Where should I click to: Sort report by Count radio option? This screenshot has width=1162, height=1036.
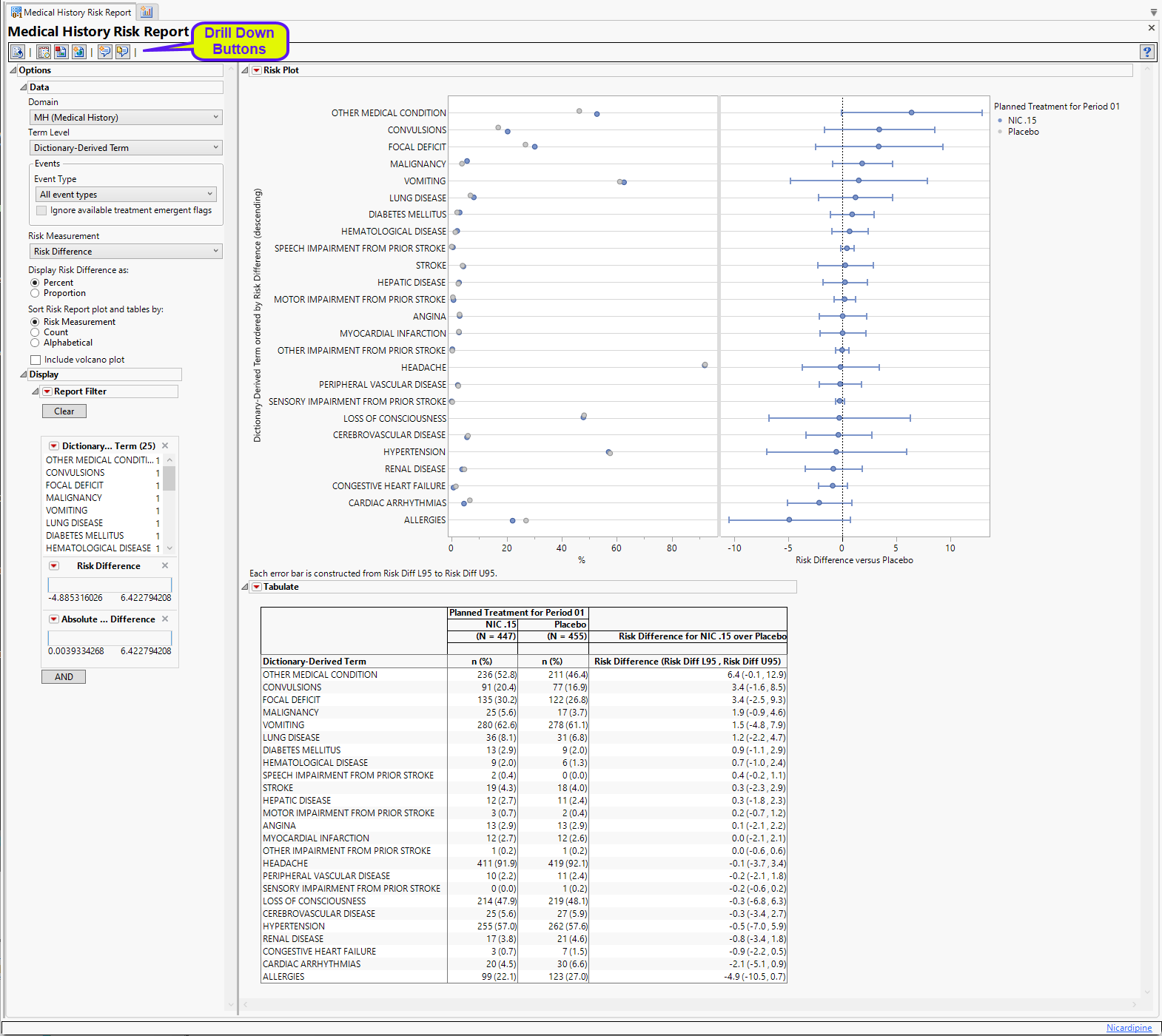pos(35,332)
